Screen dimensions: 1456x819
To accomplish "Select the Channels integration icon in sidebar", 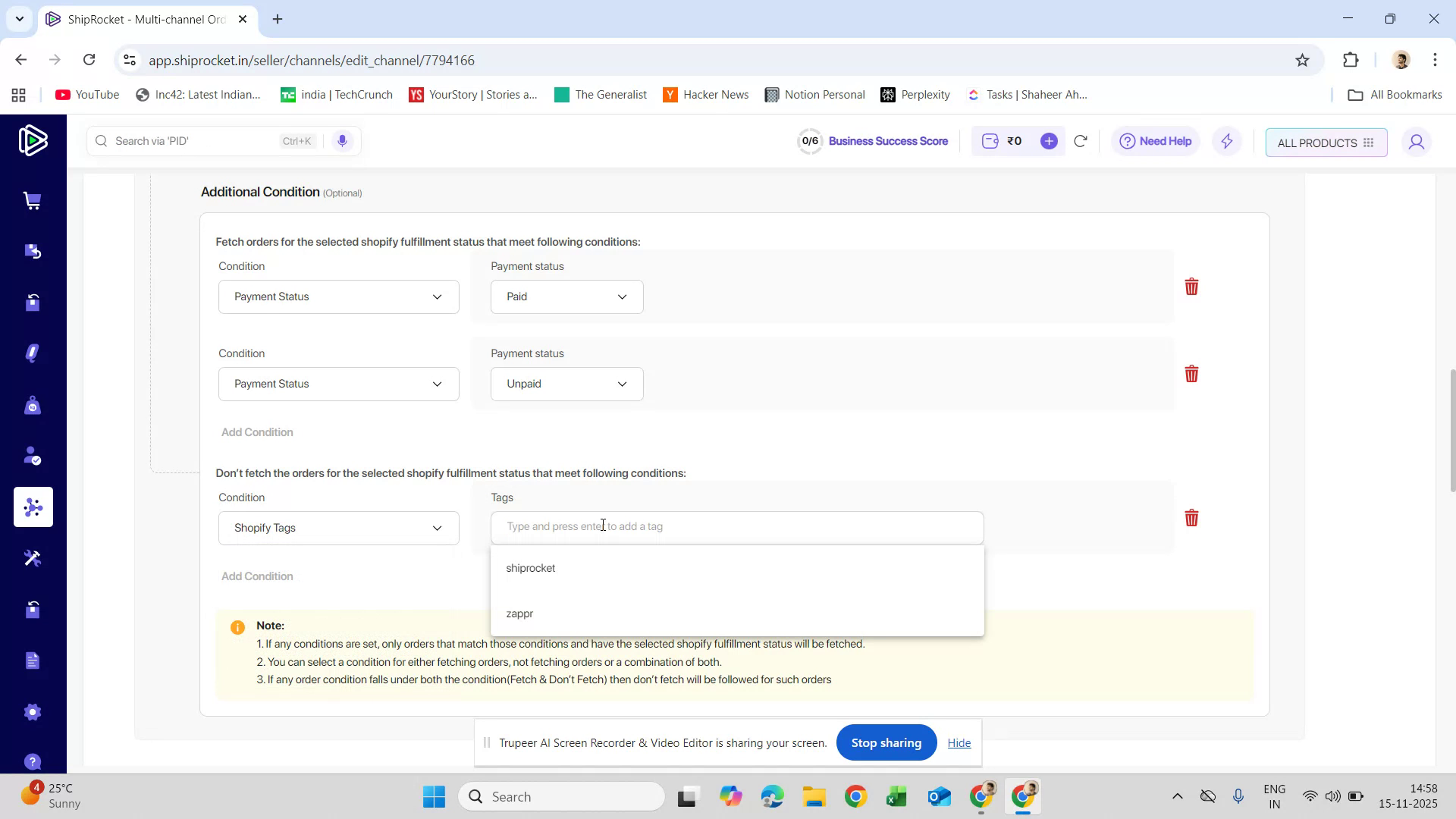I will [33, 507].
